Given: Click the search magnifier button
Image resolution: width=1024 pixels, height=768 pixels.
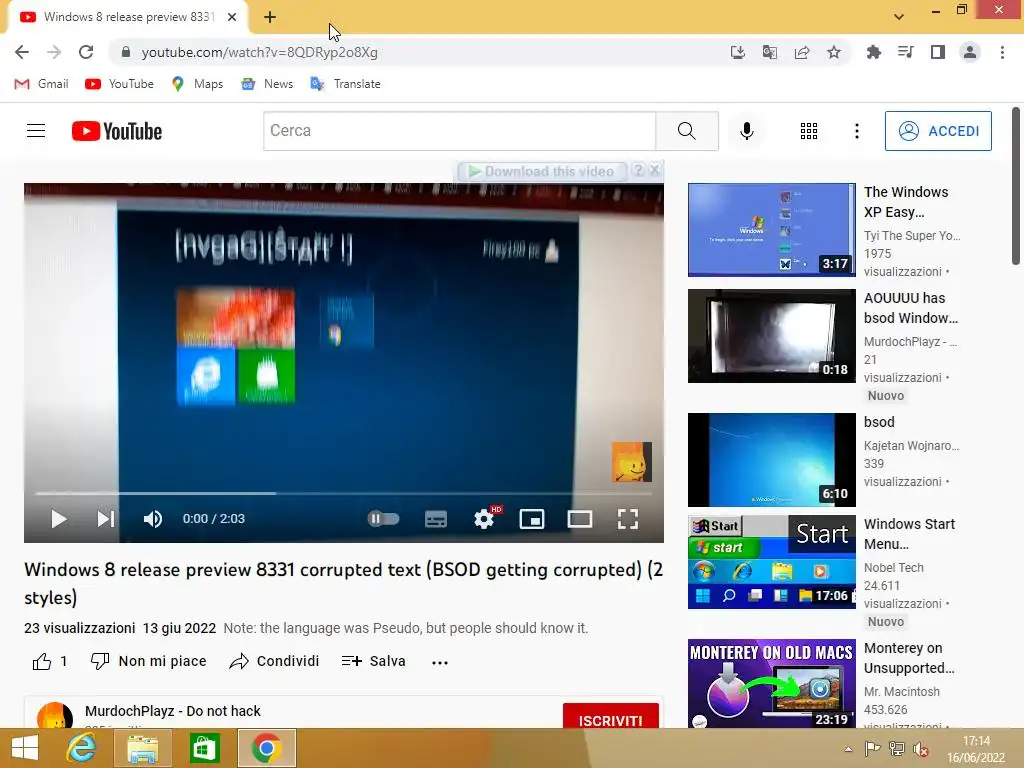Looking at the screenshot, I should tap(687, 131).
